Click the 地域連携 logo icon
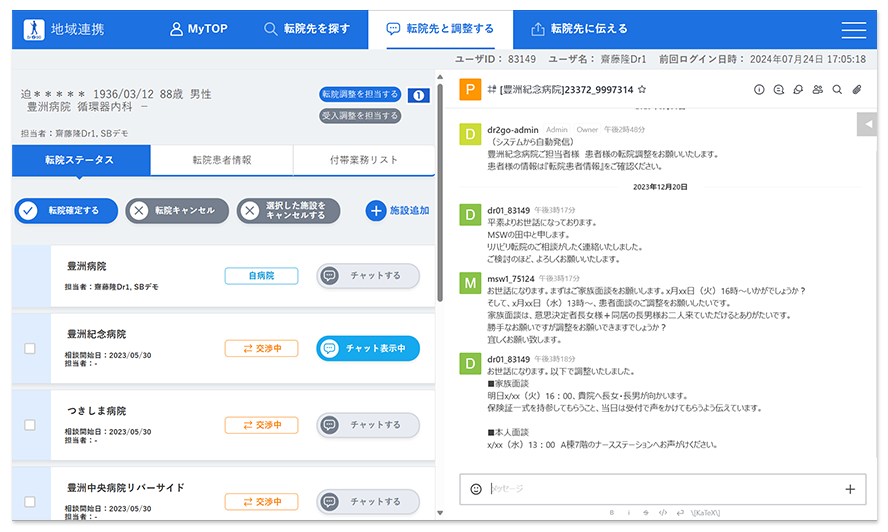The width and height of the screenshot is (888, 532). point(34,29)
